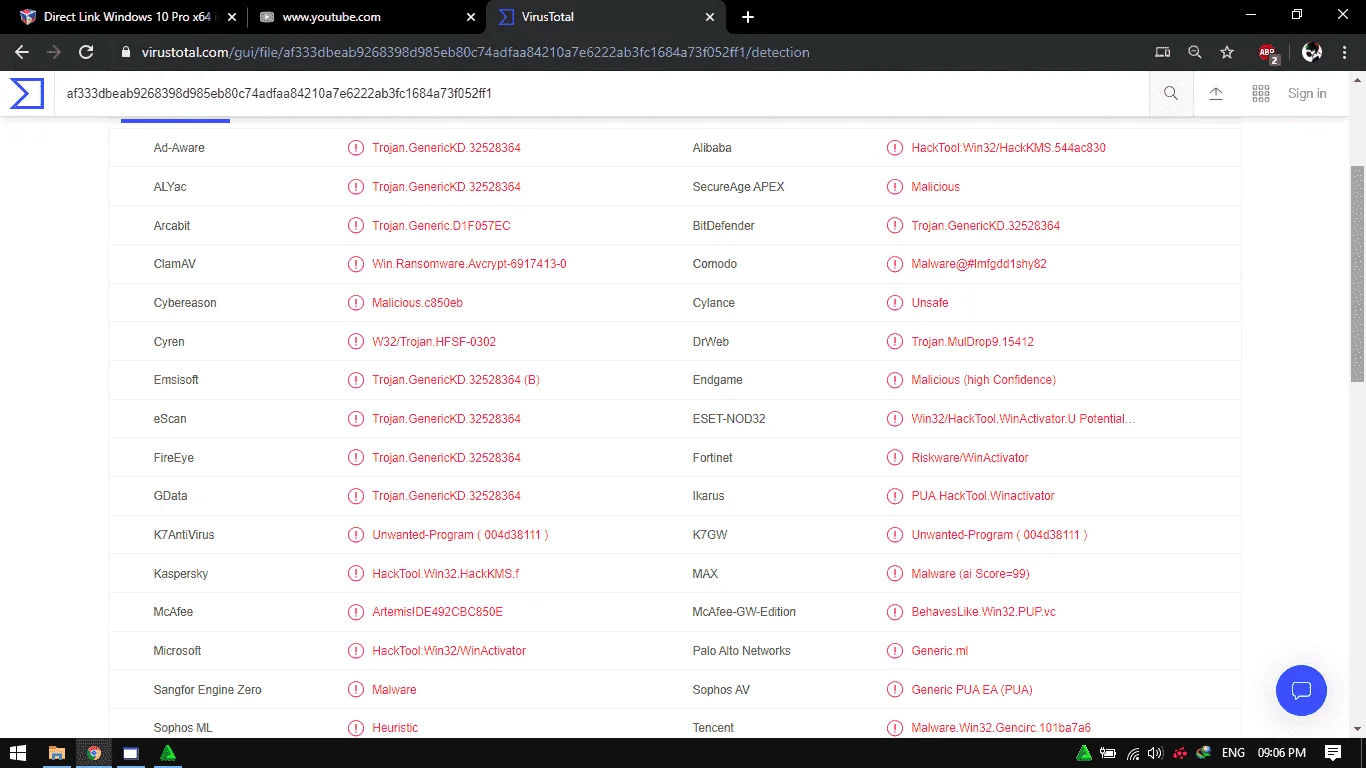Screen dimensions: 1366x768
Task: Click the 09:06 PM taskbar clock
Action: click(x=1282, y=753)
